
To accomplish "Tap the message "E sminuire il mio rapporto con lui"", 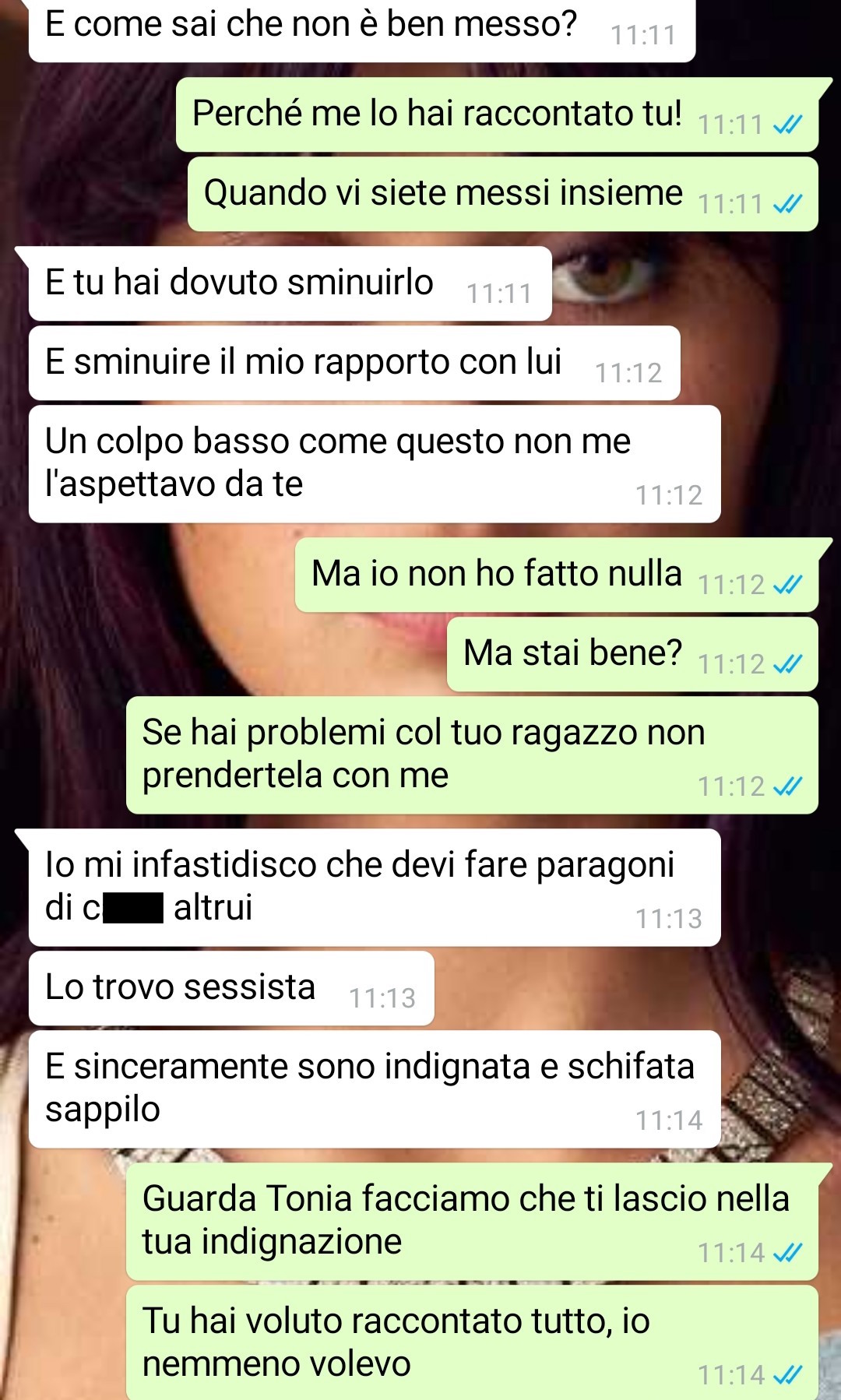I will [x=354, y=363].
